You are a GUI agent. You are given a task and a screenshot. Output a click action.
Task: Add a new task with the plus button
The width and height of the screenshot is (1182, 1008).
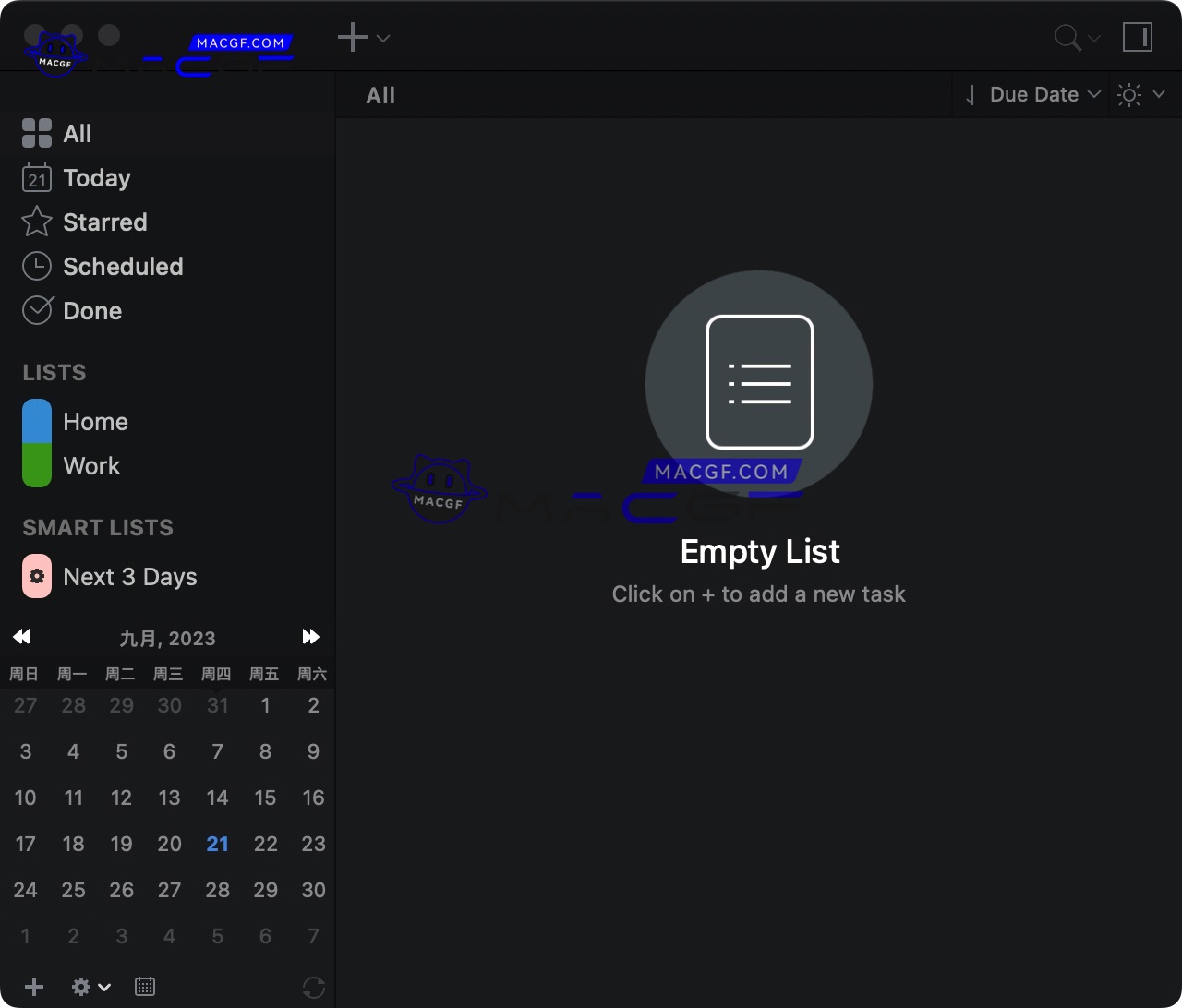click(x=351, y=37)
